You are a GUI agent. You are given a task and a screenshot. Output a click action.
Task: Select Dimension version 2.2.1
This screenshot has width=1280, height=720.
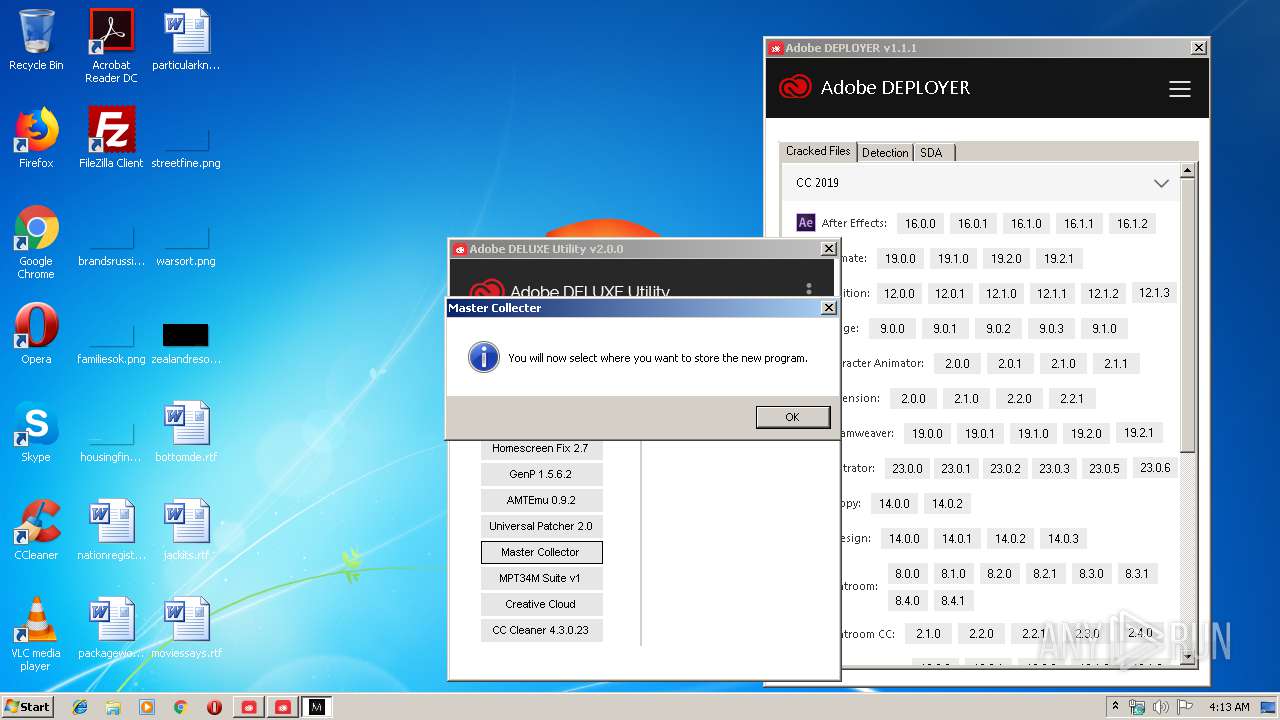[1071, 398]
